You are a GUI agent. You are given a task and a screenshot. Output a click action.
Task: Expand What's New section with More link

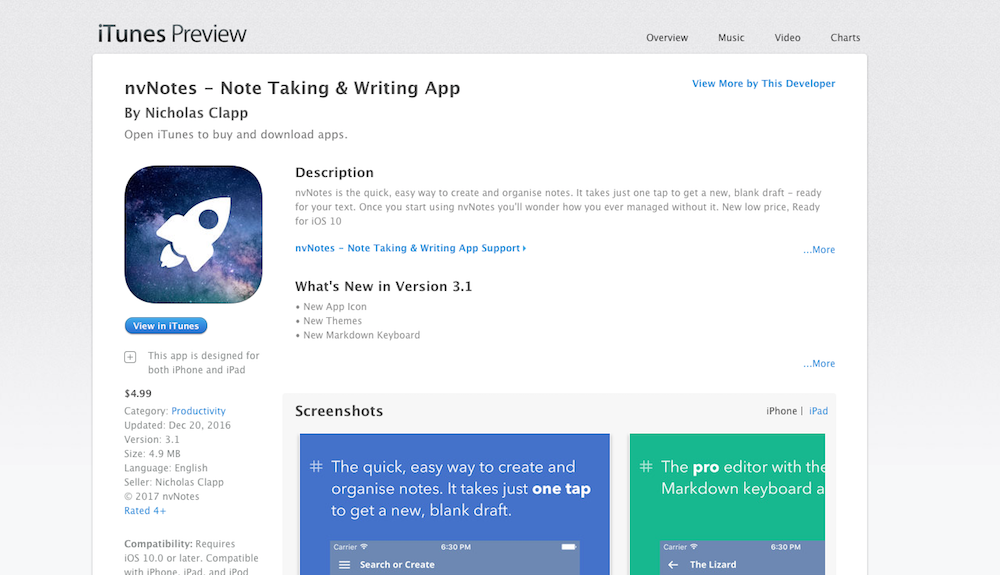(819, 364)
